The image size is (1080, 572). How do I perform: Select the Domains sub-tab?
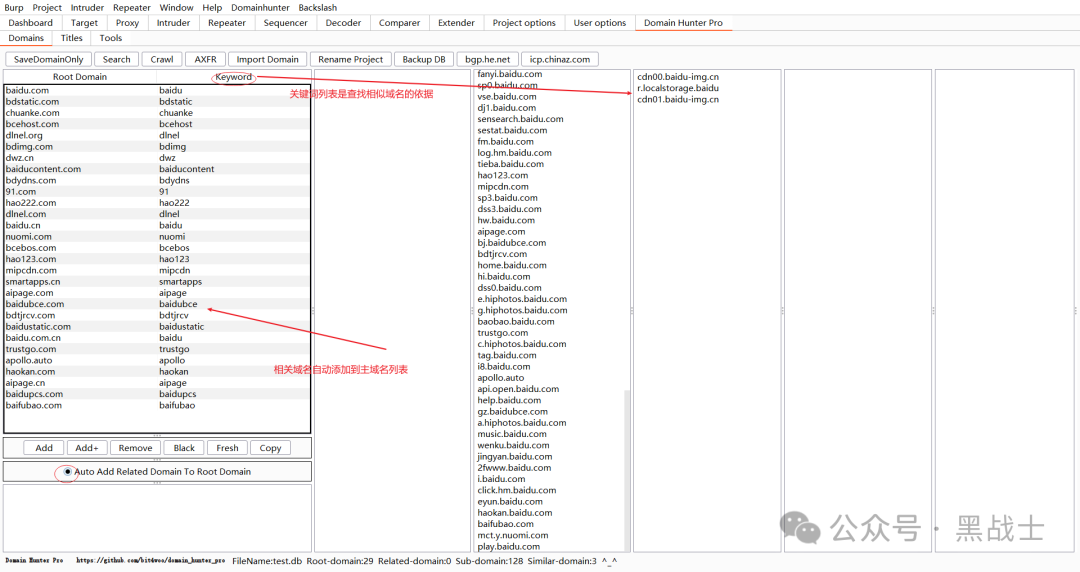point(26,38)
